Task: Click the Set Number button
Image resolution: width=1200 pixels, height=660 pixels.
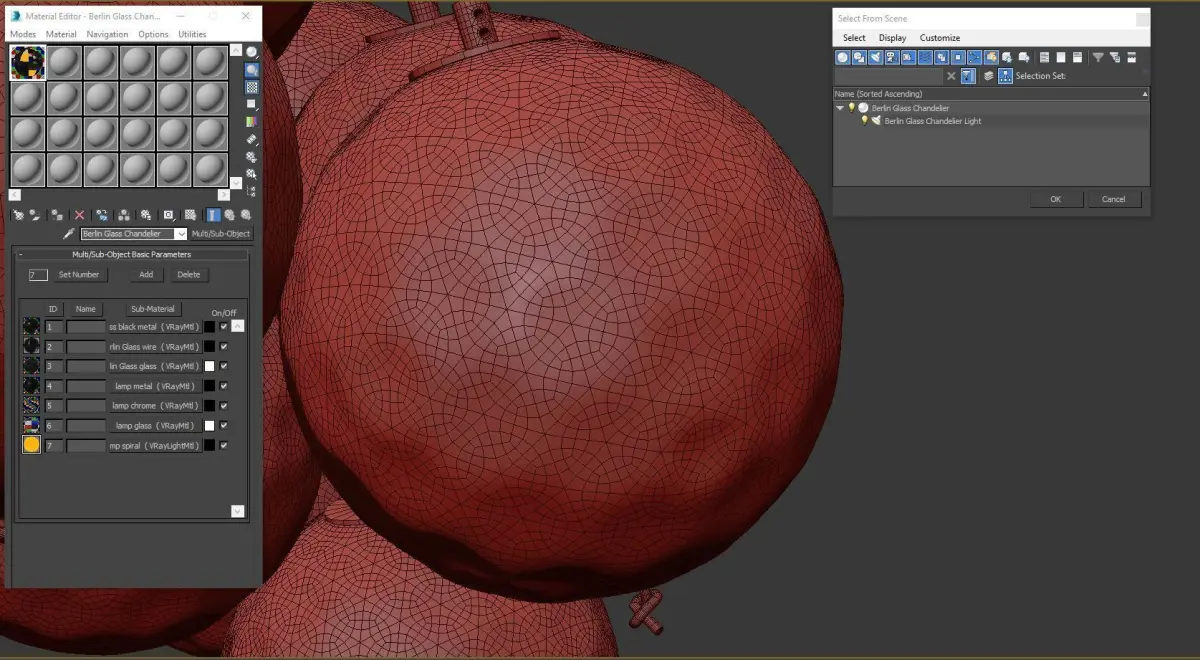Action: click(x=79, y=274)
